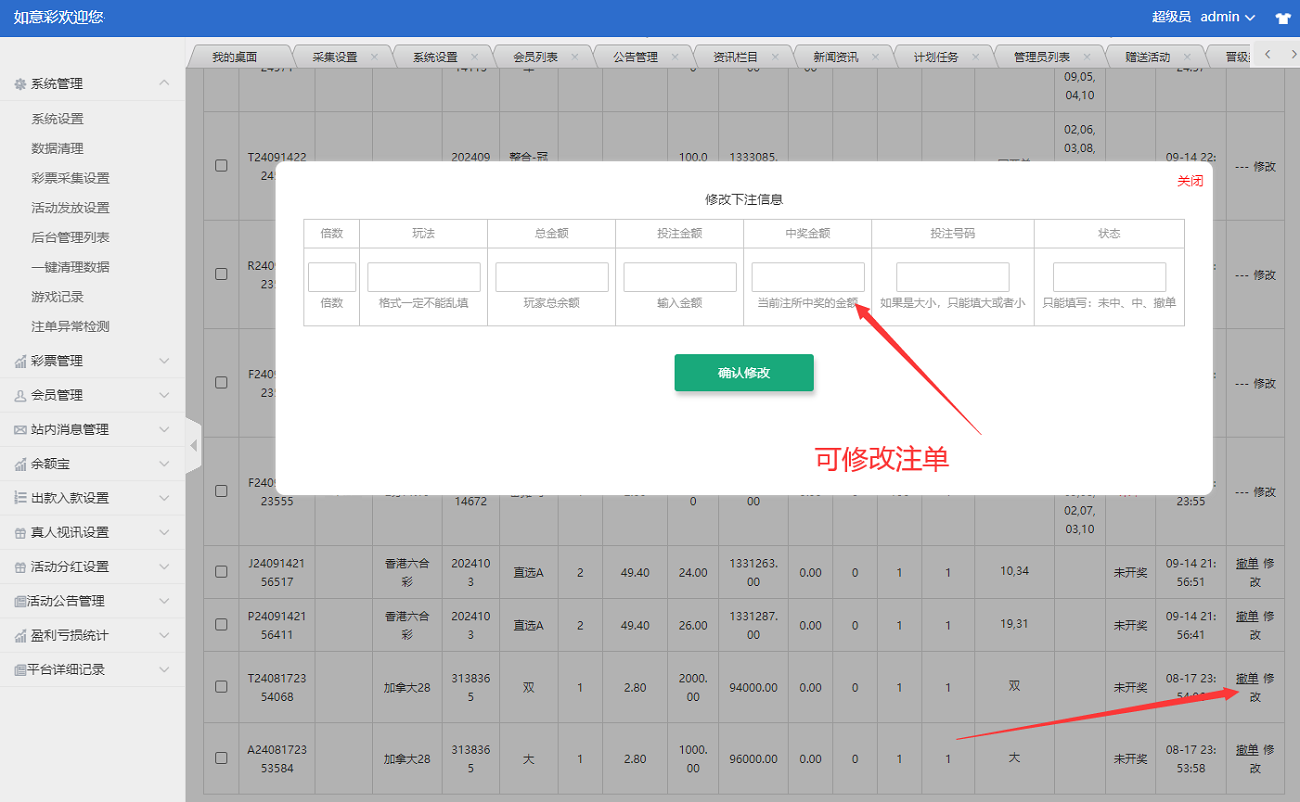Check the row for order A2408172353584

tap(221, 758)
